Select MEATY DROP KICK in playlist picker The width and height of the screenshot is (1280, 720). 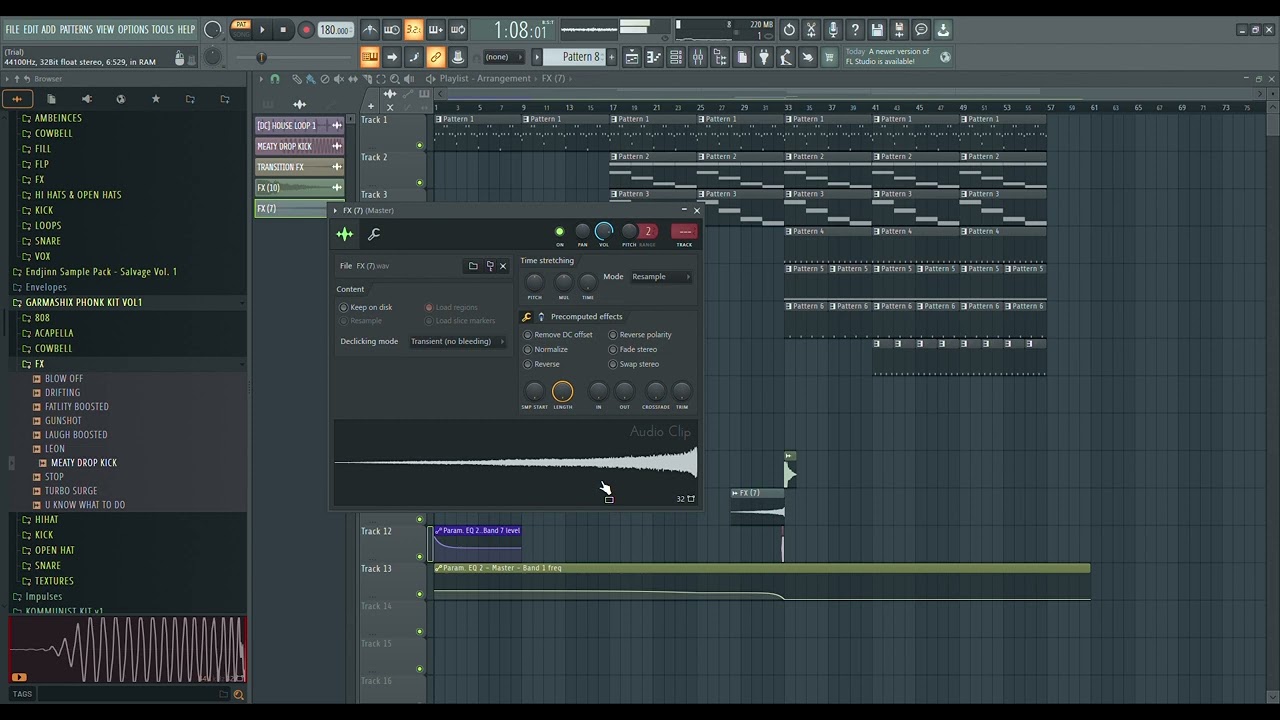point(300,146)
